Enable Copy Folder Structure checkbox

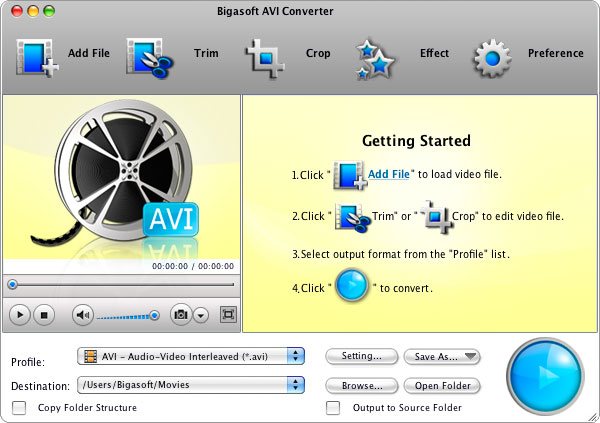[x=19, y=408]
